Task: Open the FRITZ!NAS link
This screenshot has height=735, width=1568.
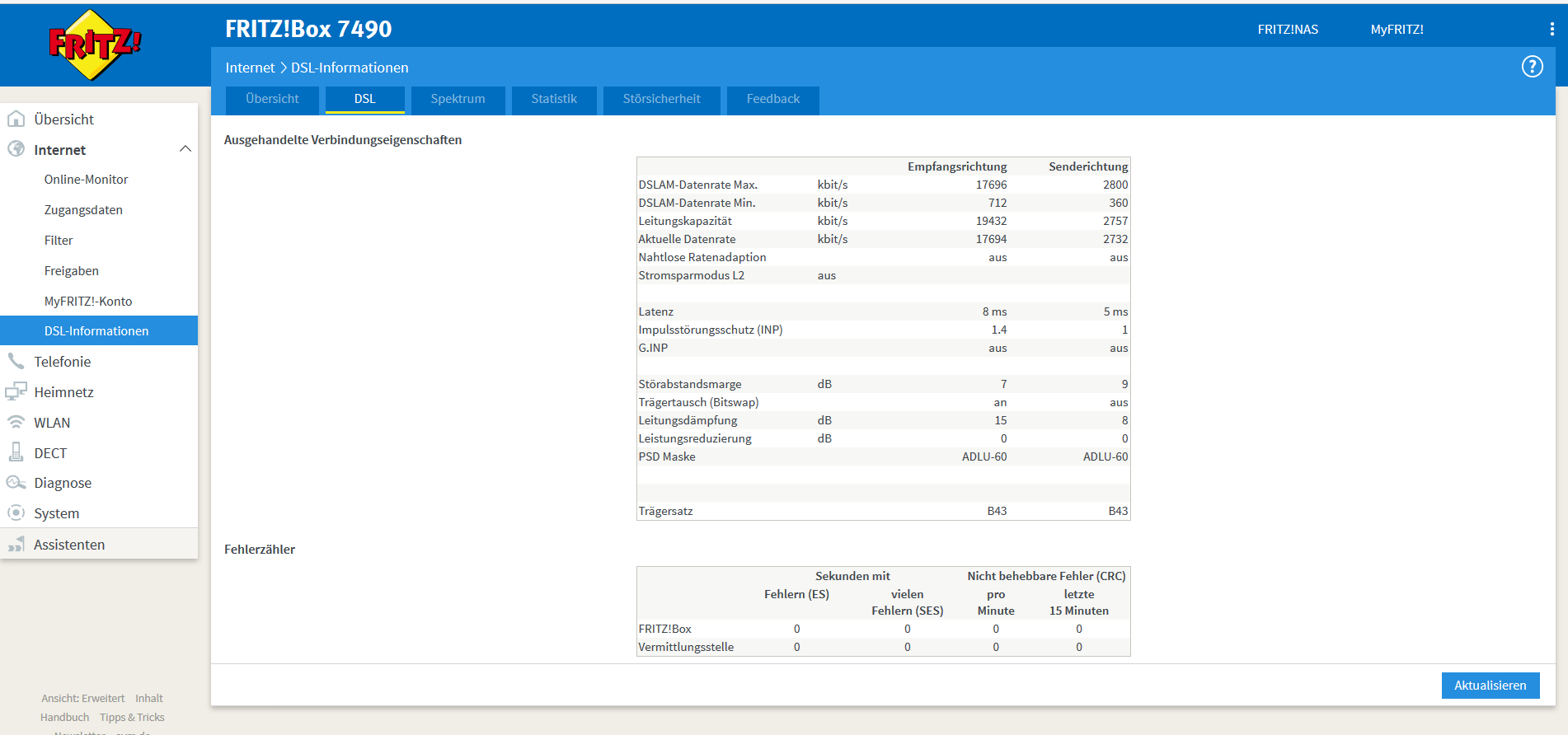Action: [x=1288, y=30]
